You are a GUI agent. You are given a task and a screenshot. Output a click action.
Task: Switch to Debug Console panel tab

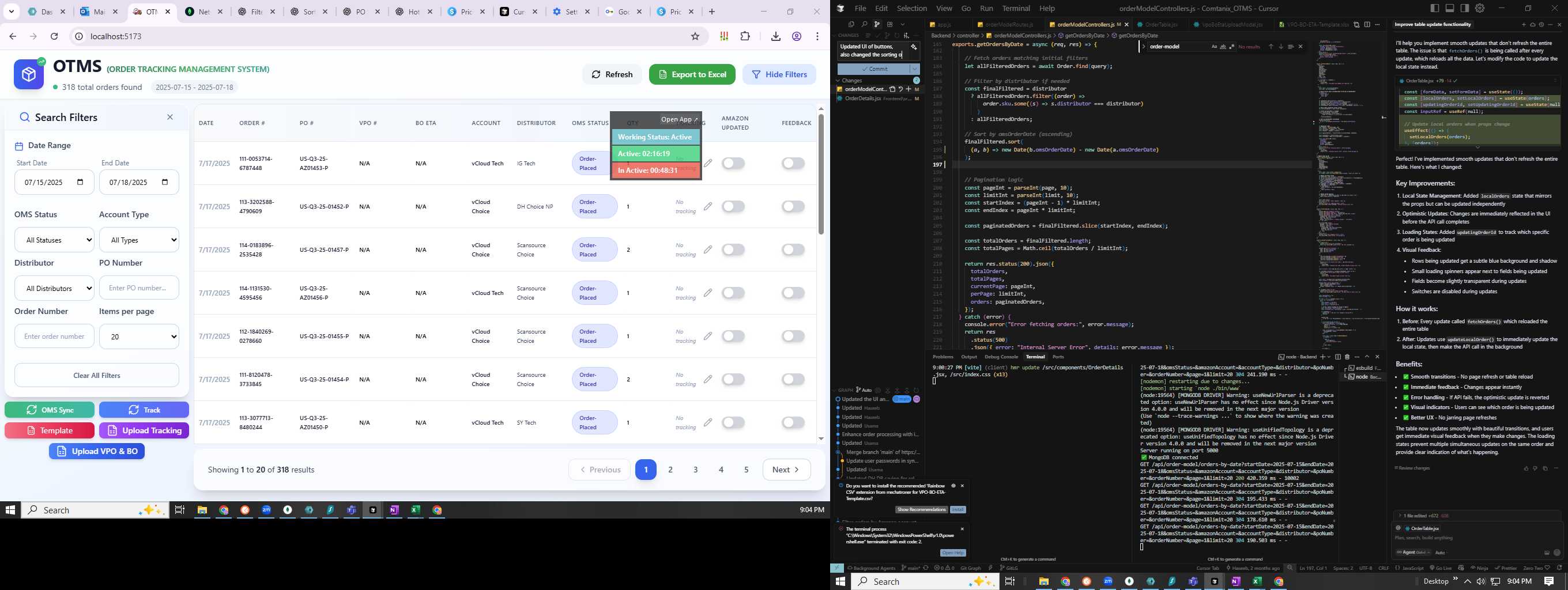click(x=1001, y=357)
